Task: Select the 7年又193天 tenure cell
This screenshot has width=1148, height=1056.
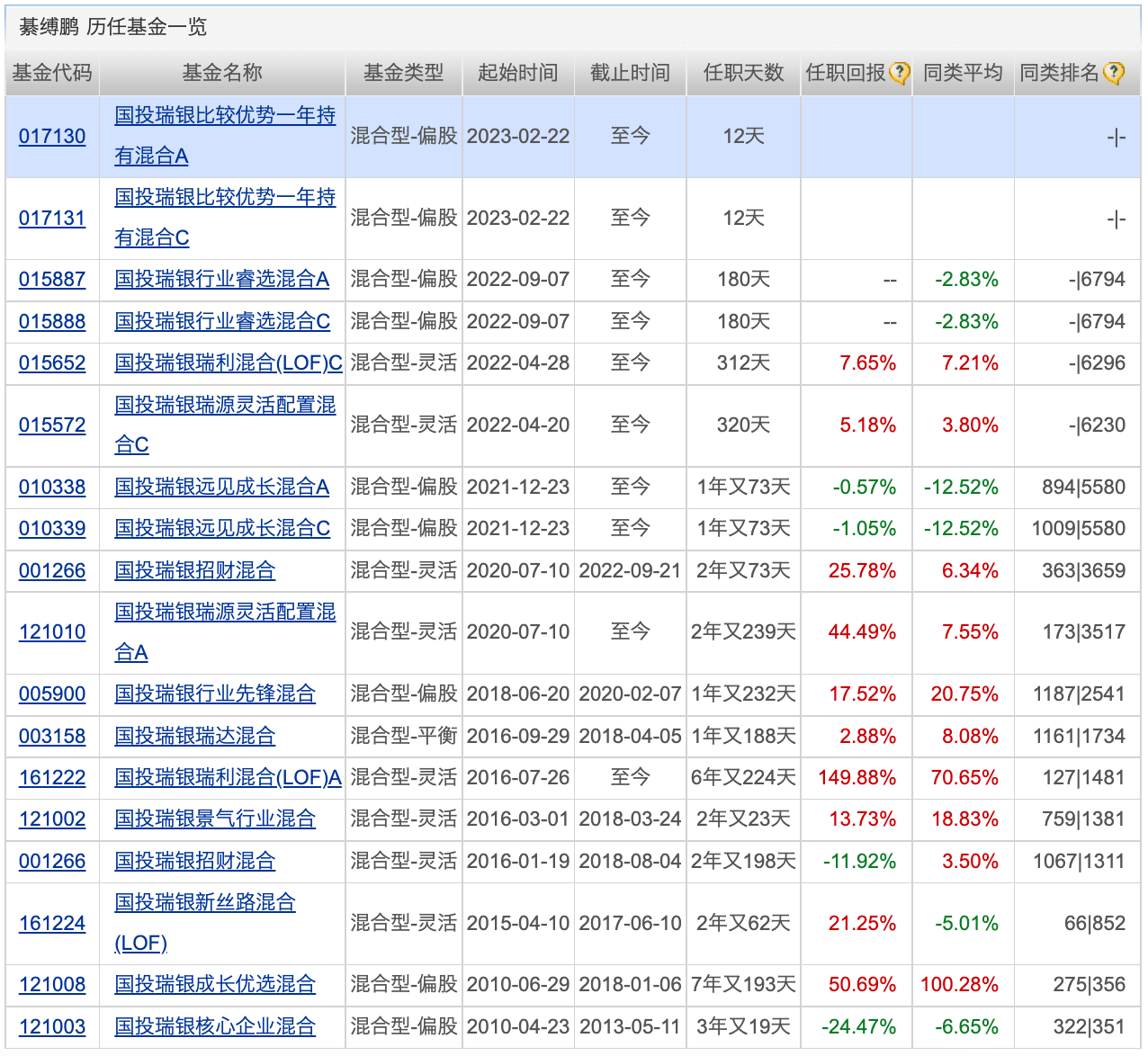Action: [x=743, y=985]
